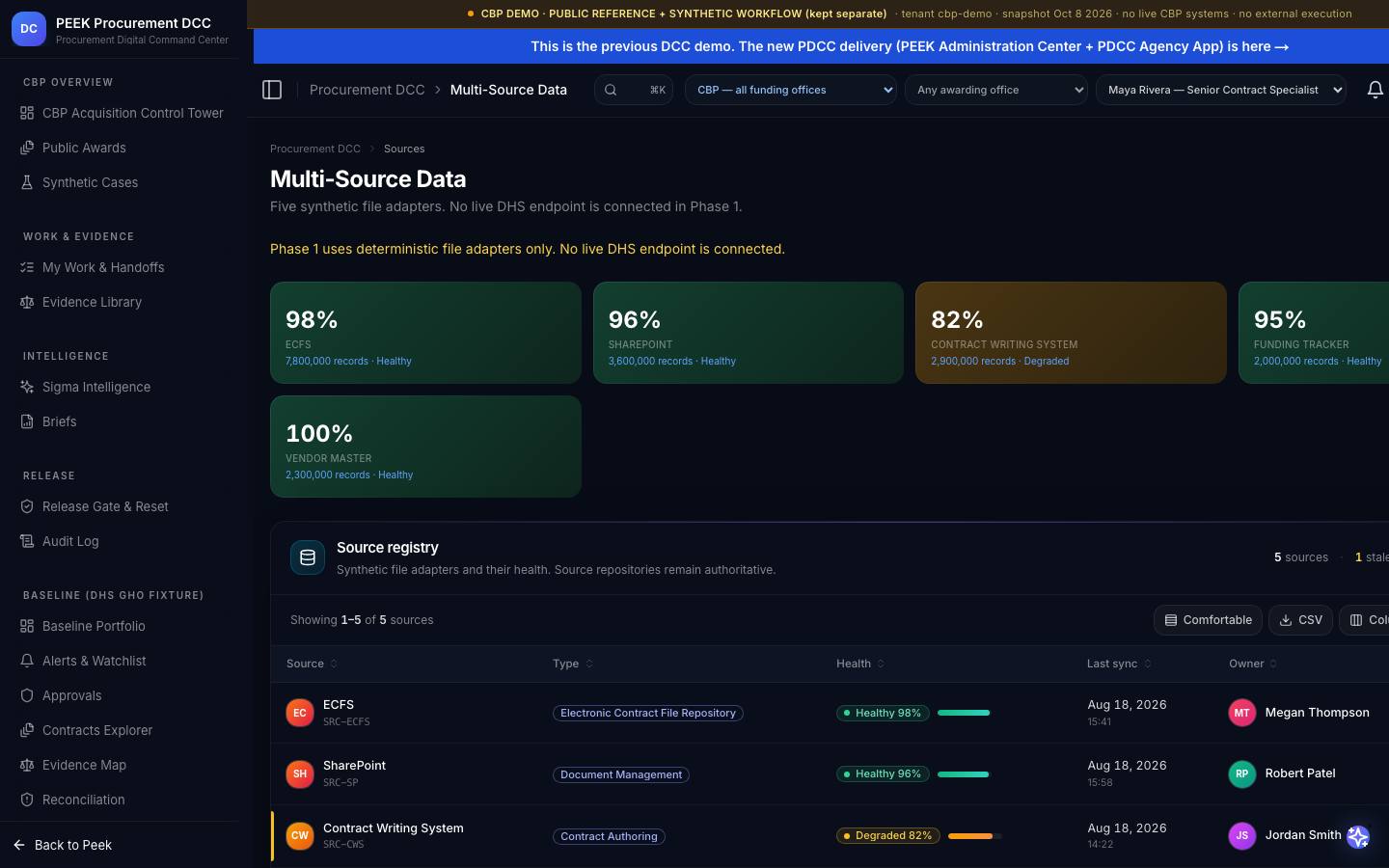
Task: Open the Vendor Master 100% card
Action: click(425, 447)
